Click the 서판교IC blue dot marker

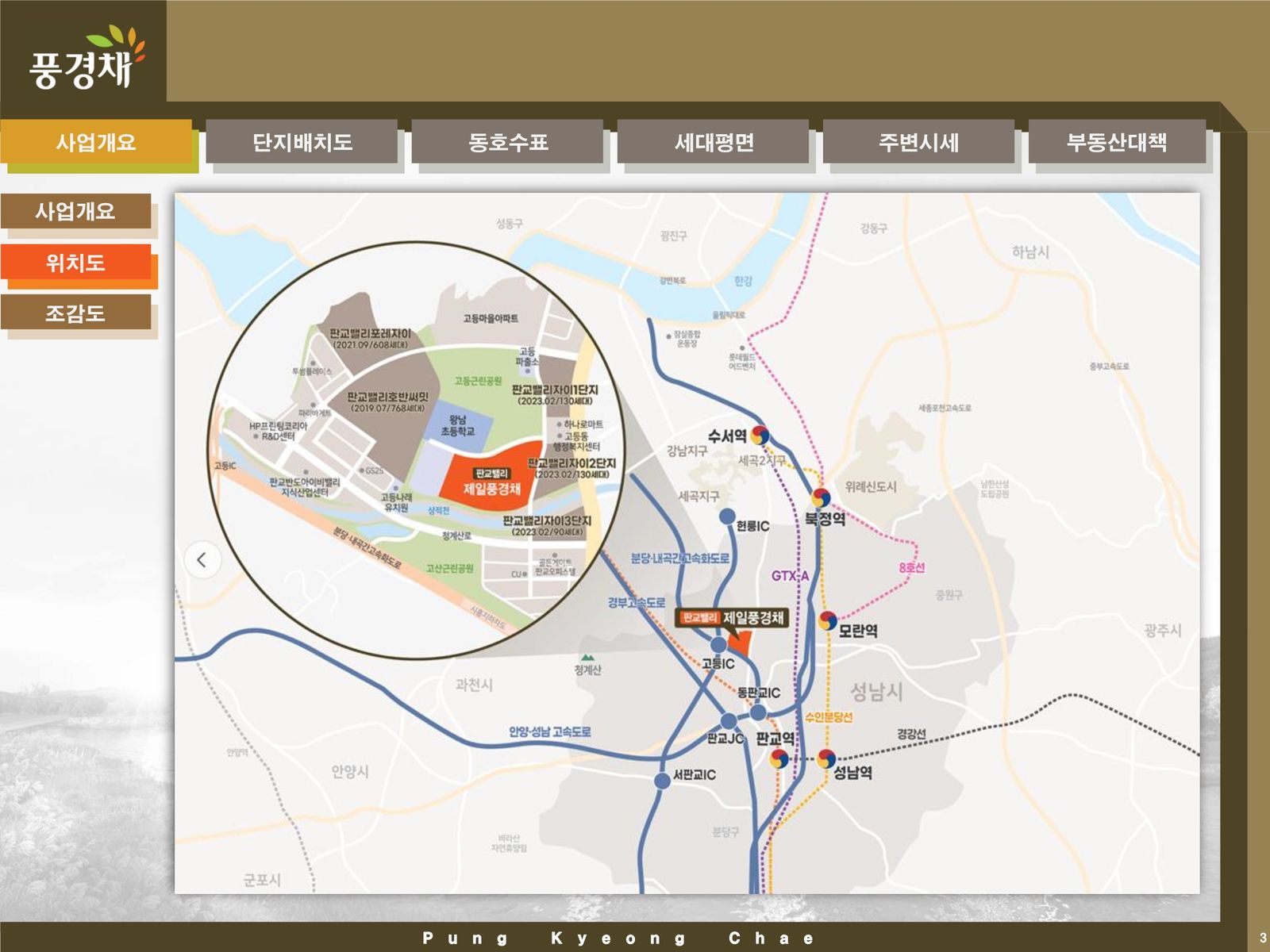[662, 781]
